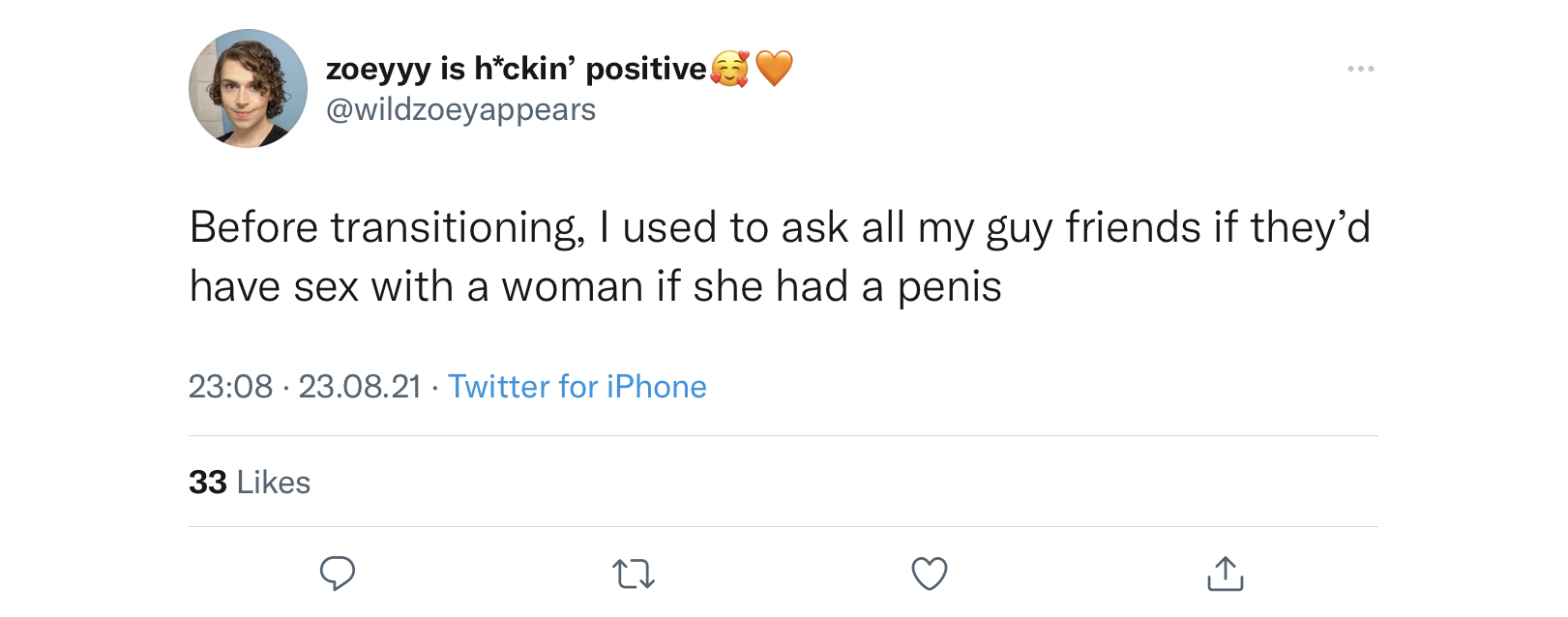Click the bold '33' like count
This screenshot has width=1568, height=617.
tap(208, 483)
